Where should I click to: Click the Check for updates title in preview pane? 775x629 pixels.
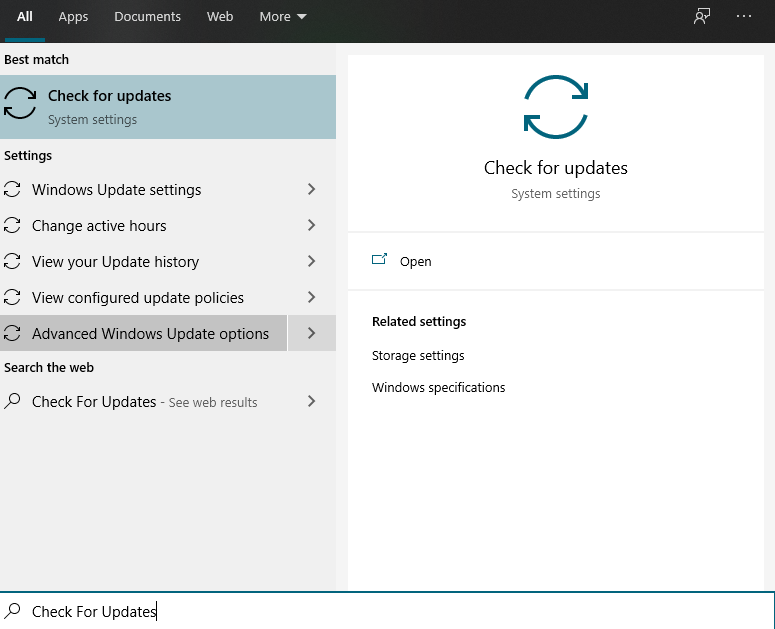[x=556, y=168]
